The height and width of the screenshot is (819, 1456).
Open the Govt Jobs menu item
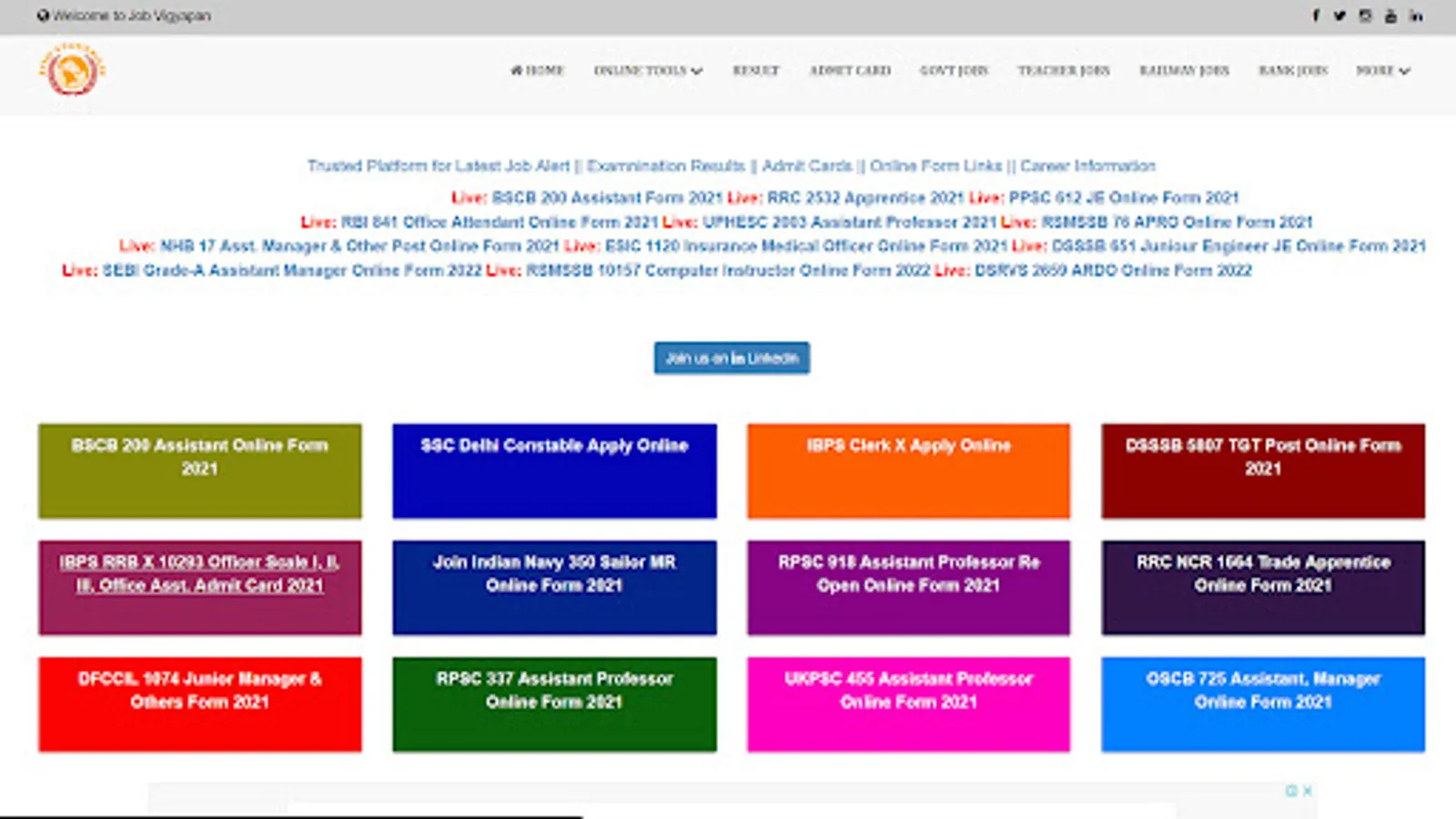pyautogui.click(x=954, y=70)
